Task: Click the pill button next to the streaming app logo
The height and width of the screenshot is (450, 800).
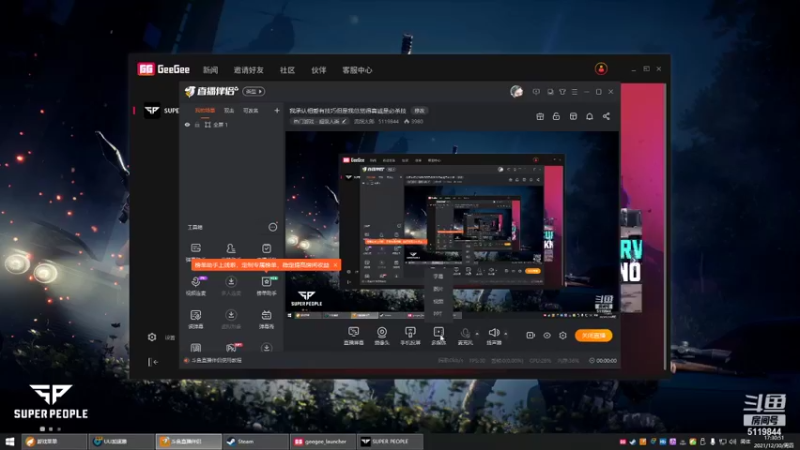Action: pyautogui.click(x=254, y=91)
